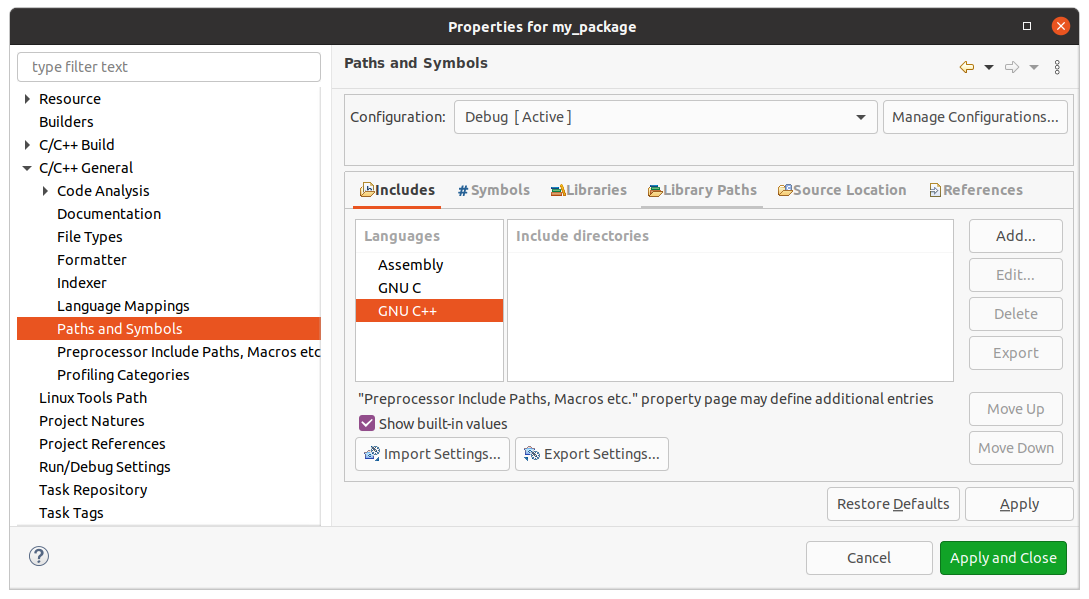1089x599 pixels.
Task: Click Apply and Close
Action: coord(1003,557)
